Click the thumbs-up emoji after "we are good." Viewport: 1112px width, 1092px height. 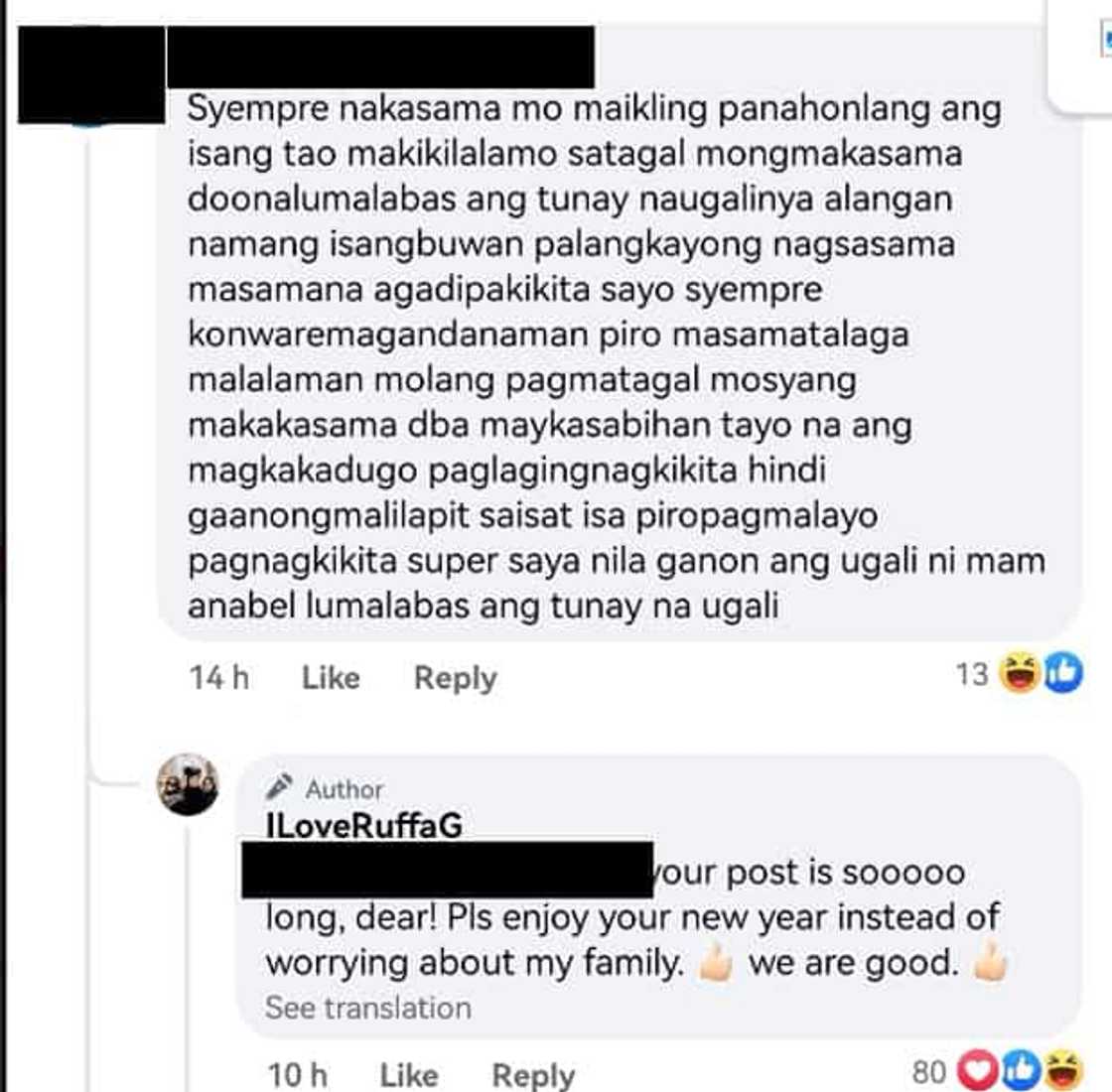[x=992, y=963]
